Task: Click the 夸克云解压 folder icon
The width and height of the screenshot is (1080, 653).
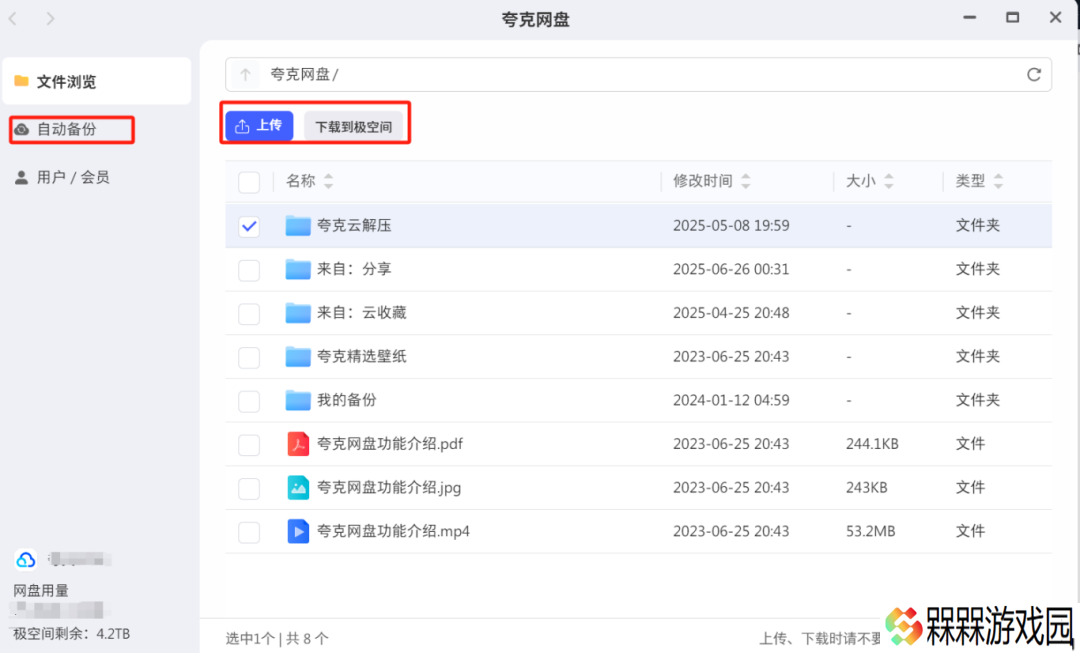Action: point(298,225)
